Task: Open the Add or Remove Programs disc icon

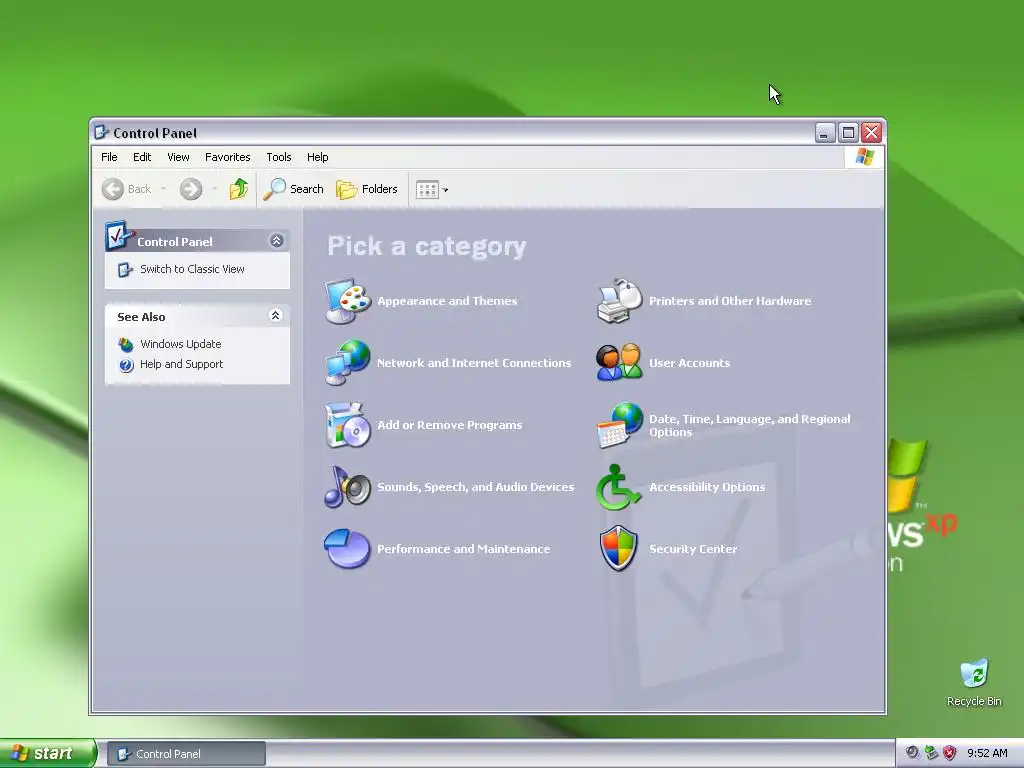Action: pos(347,425)
